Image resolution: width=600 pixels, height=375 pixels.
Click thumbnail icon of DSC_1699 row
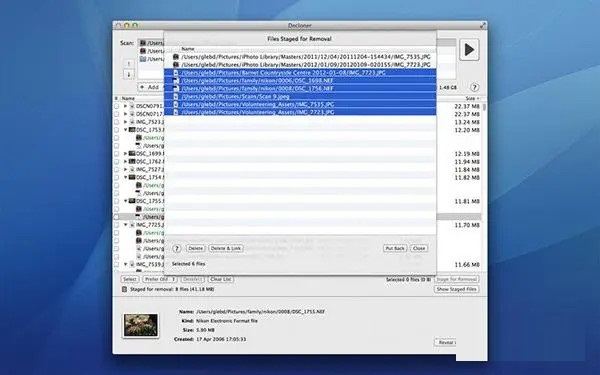(132, 153)
